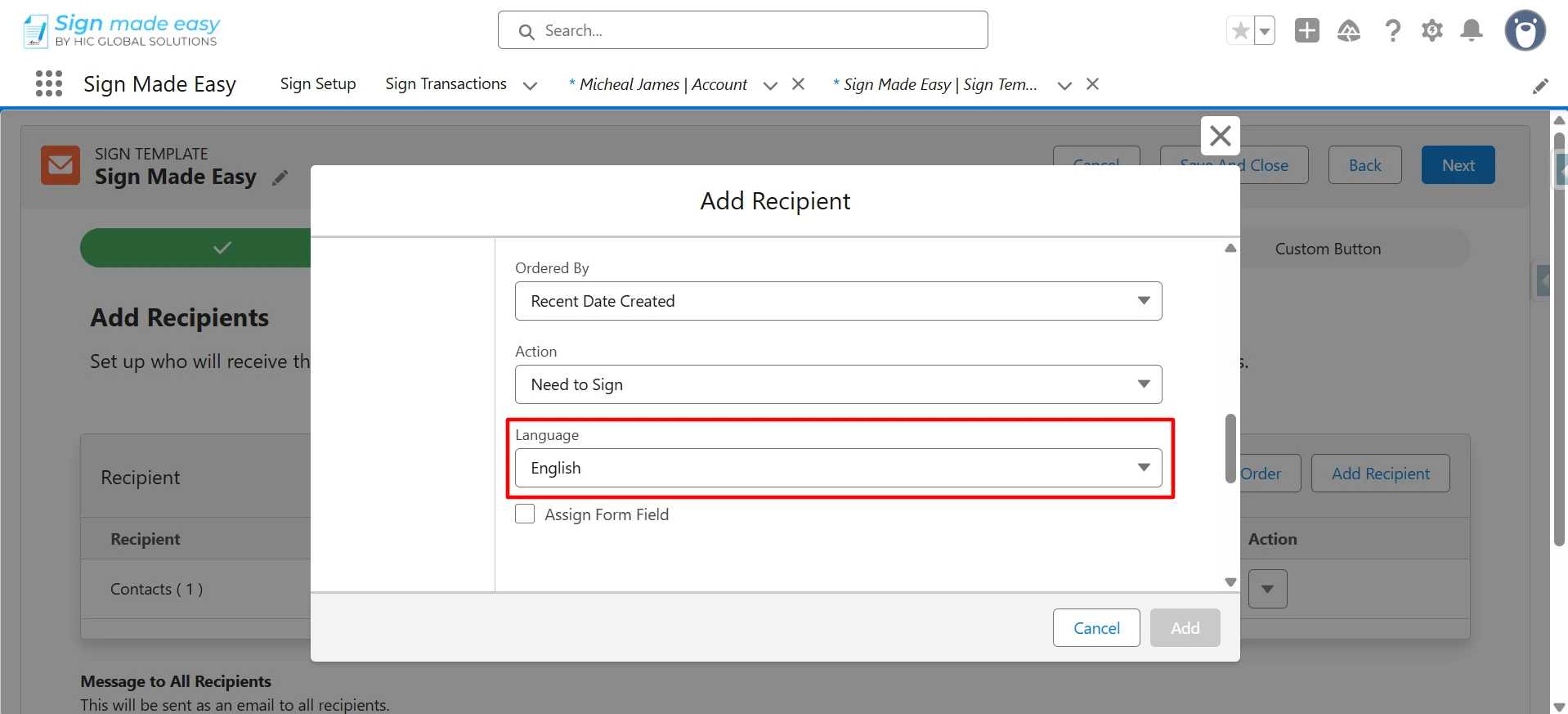Click the dialog scrollbar down arrow
The height and width of the screenshot is (714, 1568).
click(1230, 582)
